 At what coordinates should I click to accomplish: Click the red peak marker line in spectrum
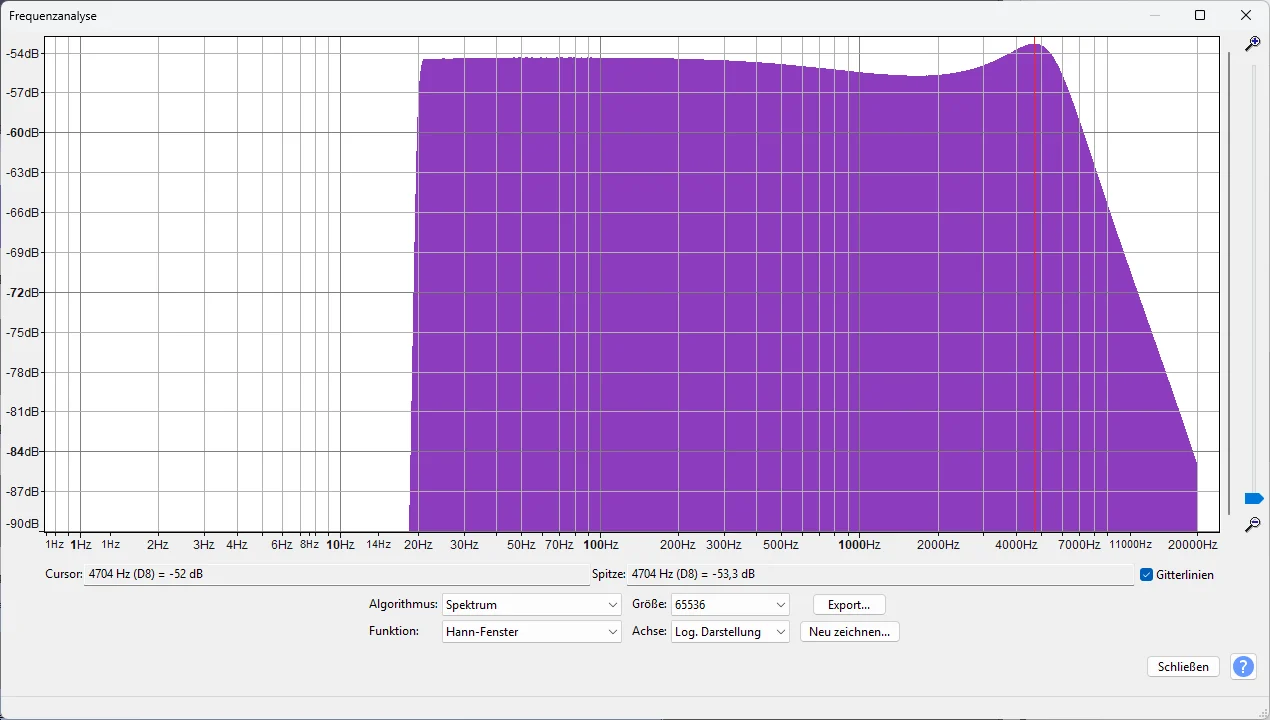[1034, 286]
